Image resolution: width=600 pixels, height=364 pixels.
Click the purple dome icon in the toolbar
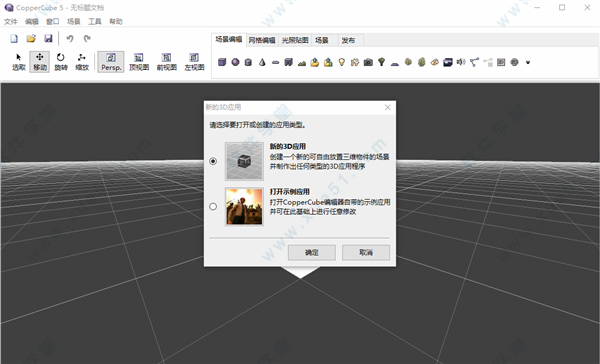pyautogui.click(x=395, y=63)
